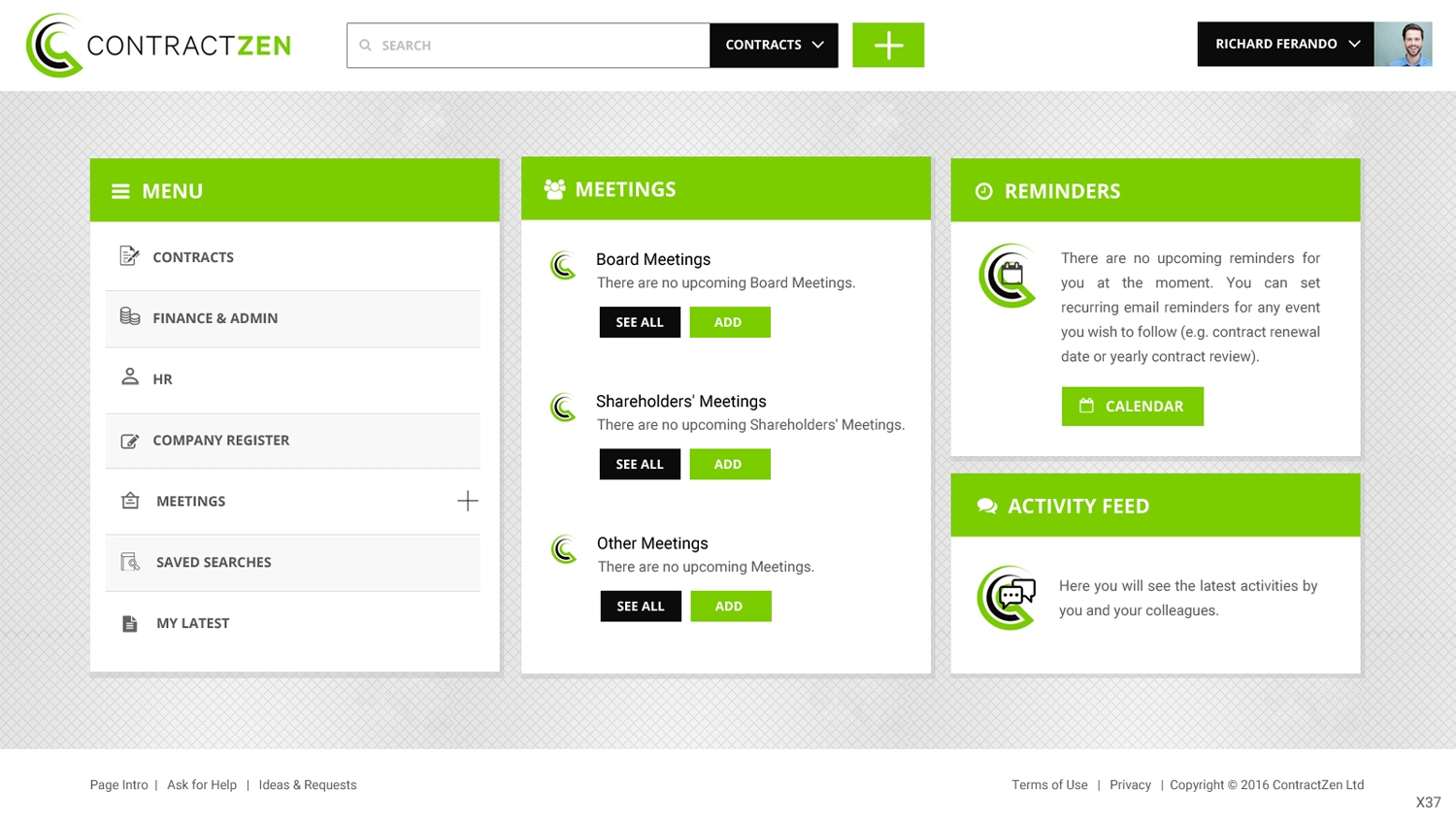Screen dimensions: 1456x821
Task: Select Meetings in the side menu
Action: click(190, 501)
